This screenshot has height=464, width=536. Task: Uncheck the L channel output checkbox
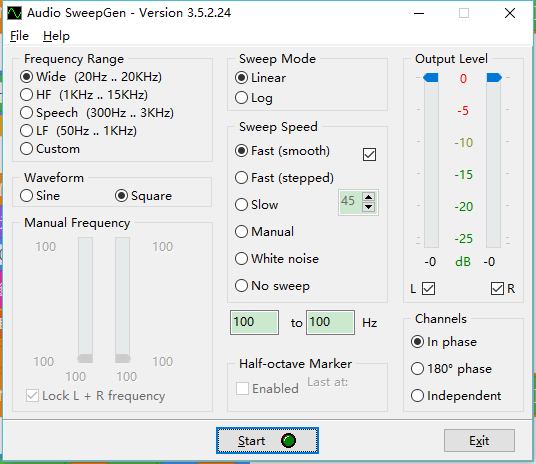coord(428,288)
